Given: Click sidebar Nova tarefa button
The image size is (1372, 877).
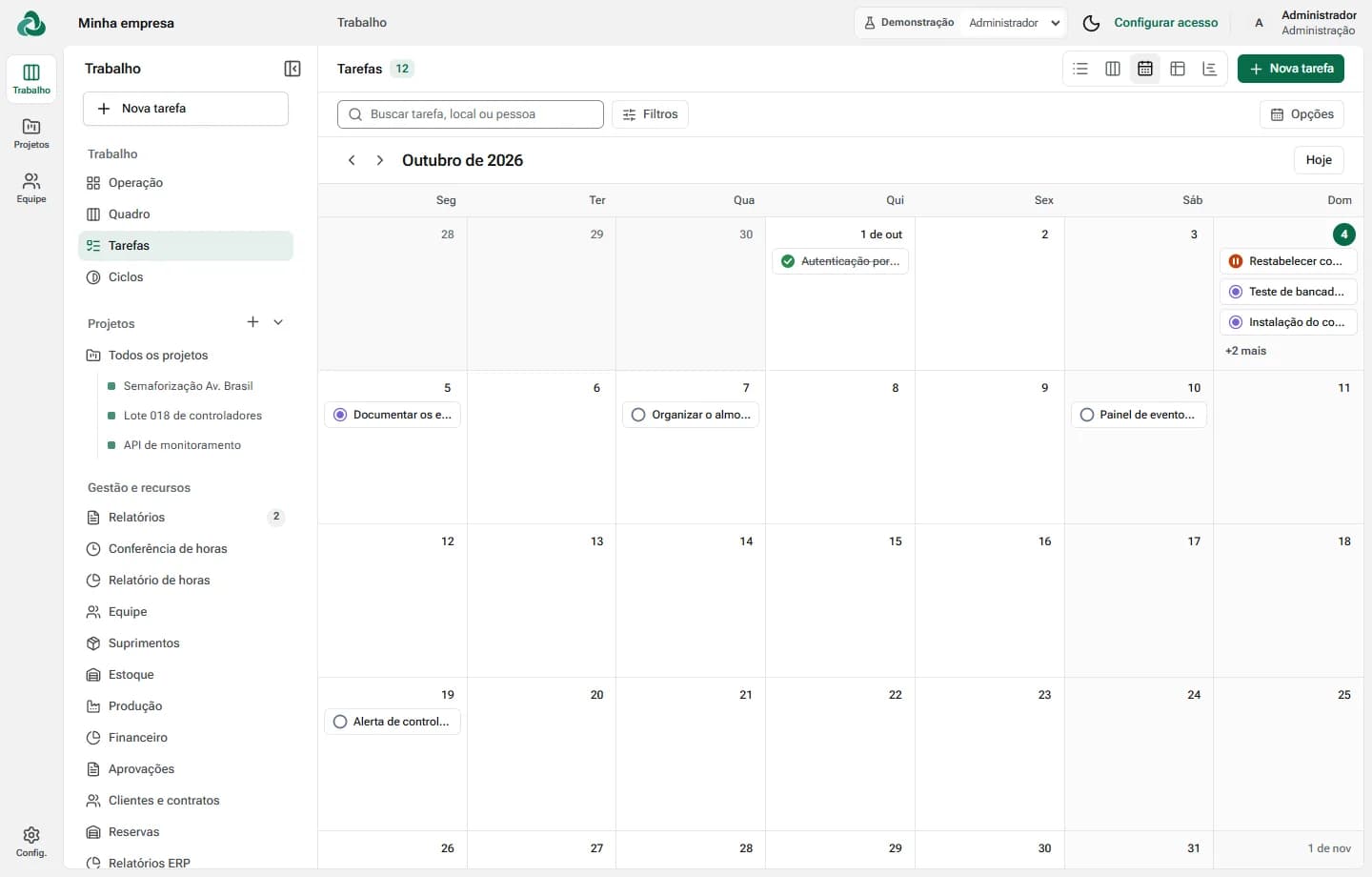Looking at the screenshot, I should 186,109.
